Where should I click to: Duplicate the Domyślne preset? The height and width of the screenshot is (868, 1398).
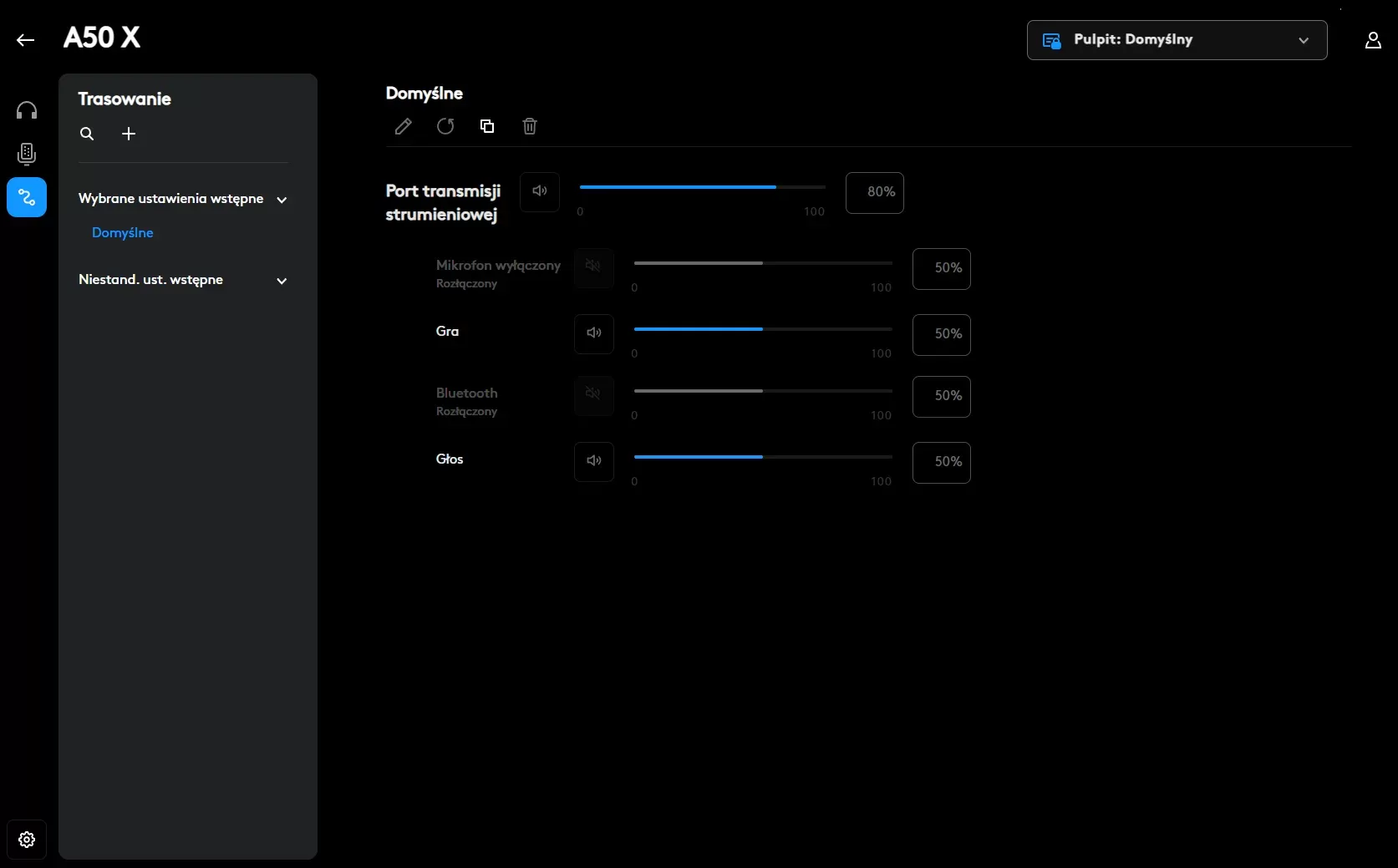pos(487,126)
